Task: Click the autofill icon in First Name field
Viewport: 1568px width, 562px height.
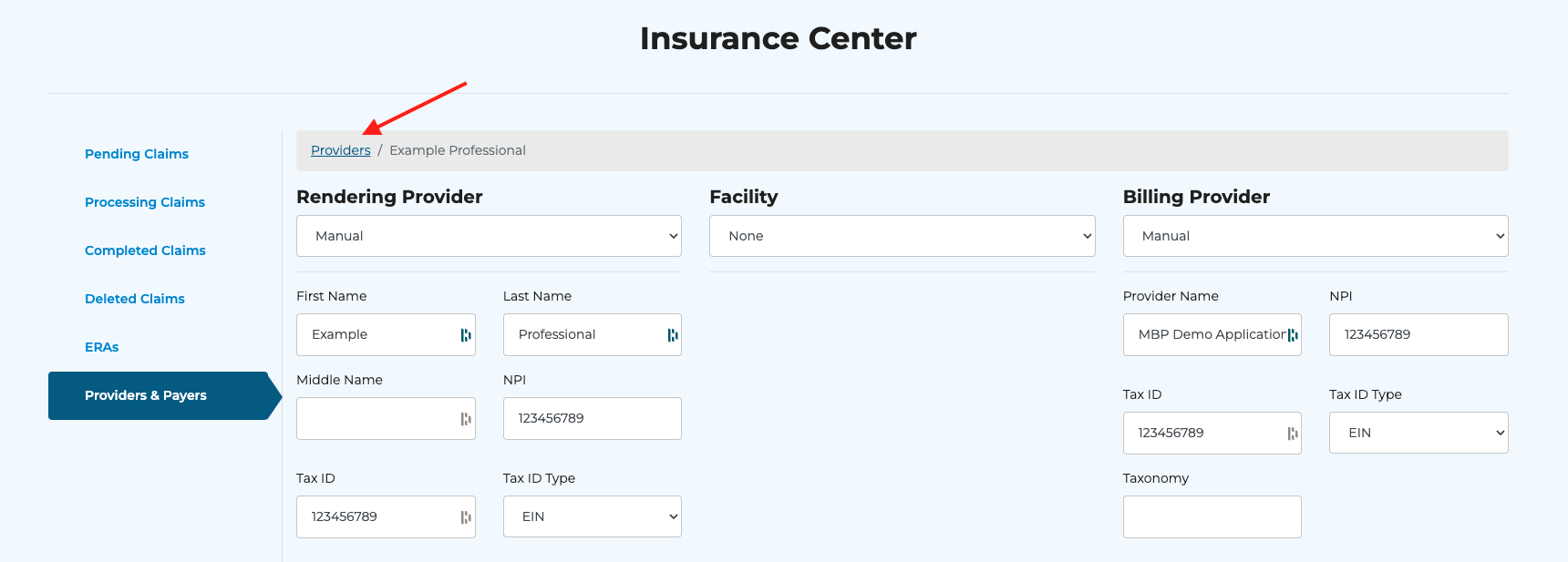Action: [x=466, y=335]
